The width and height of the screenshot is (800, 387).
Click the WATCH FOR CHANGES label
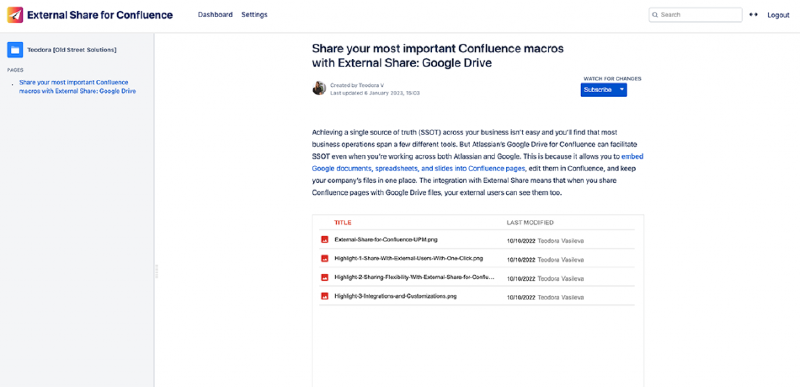(612, 79)
